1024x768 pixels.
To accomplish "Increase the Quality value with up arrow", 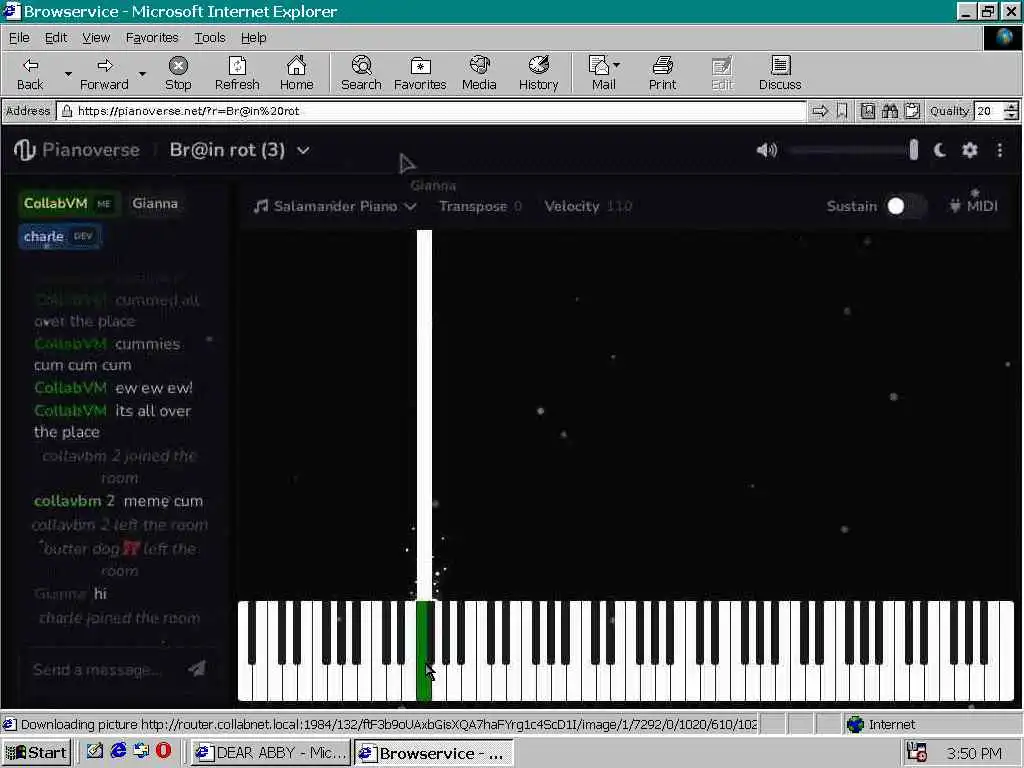I will [x=1011, y=106].
